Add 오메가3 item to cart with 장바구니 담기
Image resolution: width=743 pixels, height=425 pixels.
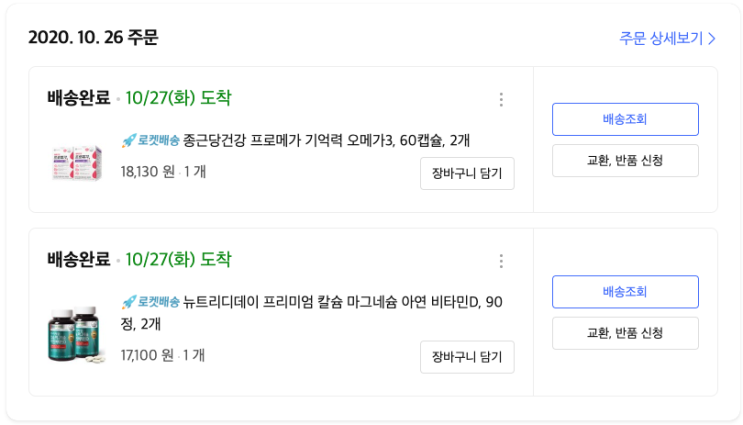coord(467,173)
